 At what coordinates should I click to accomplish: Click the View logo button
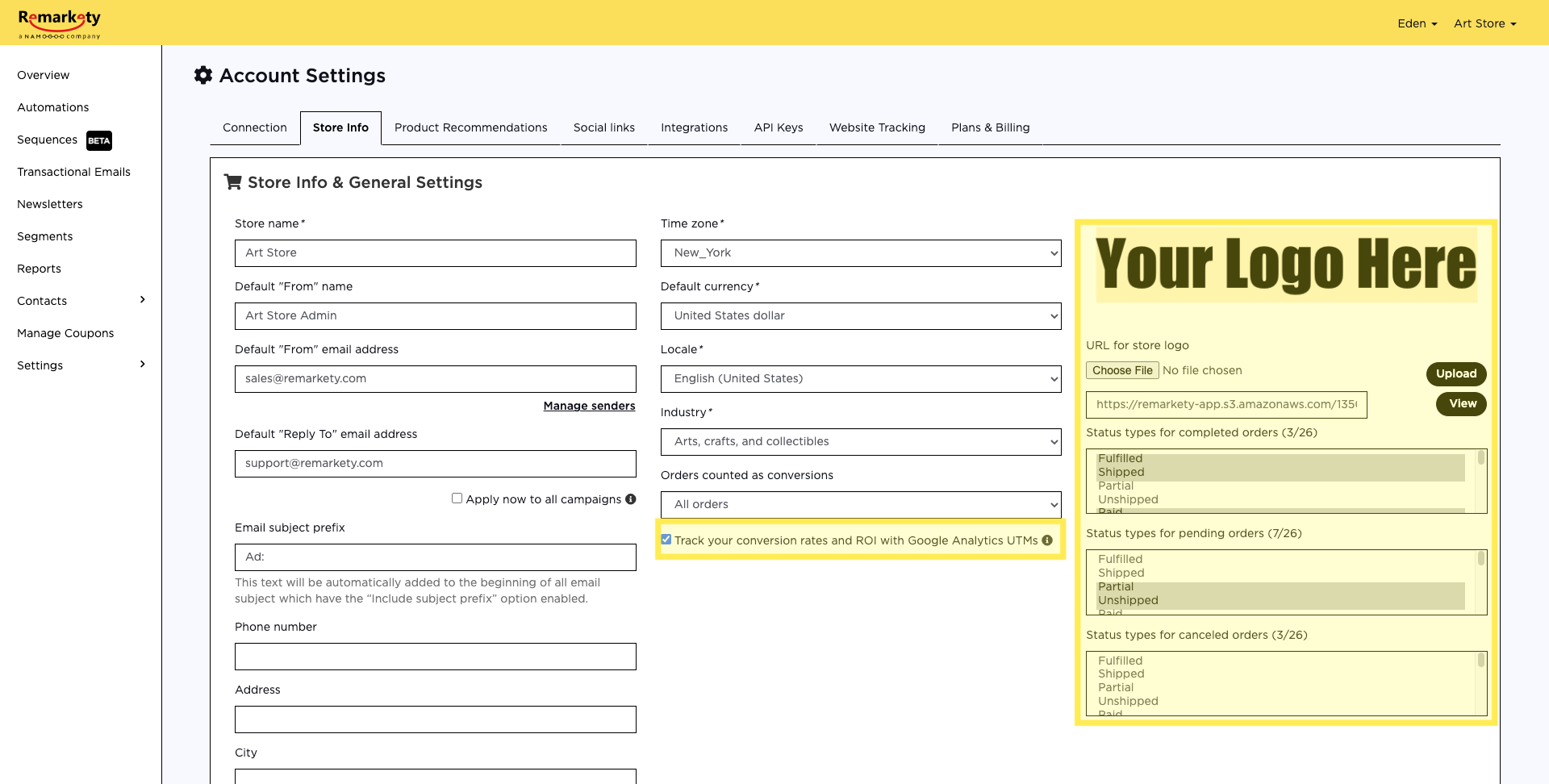1462,404
